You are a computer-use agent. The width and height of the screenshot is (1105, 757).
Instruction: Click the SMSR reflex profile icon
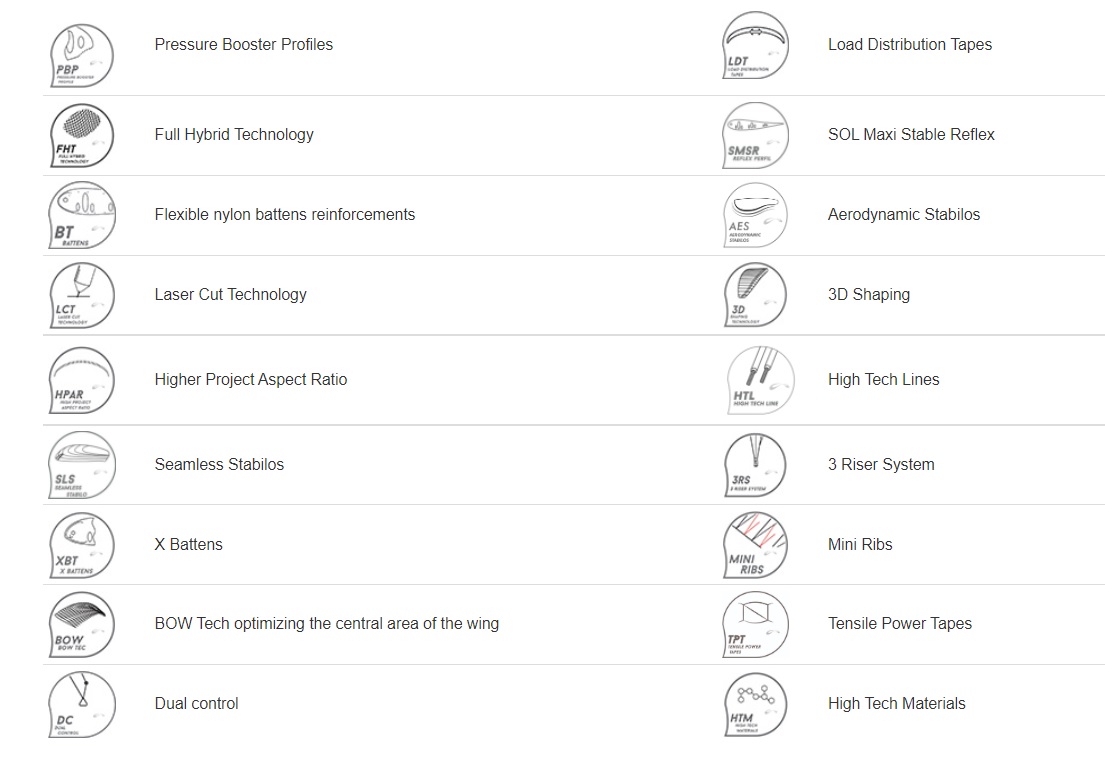point(755,135)
